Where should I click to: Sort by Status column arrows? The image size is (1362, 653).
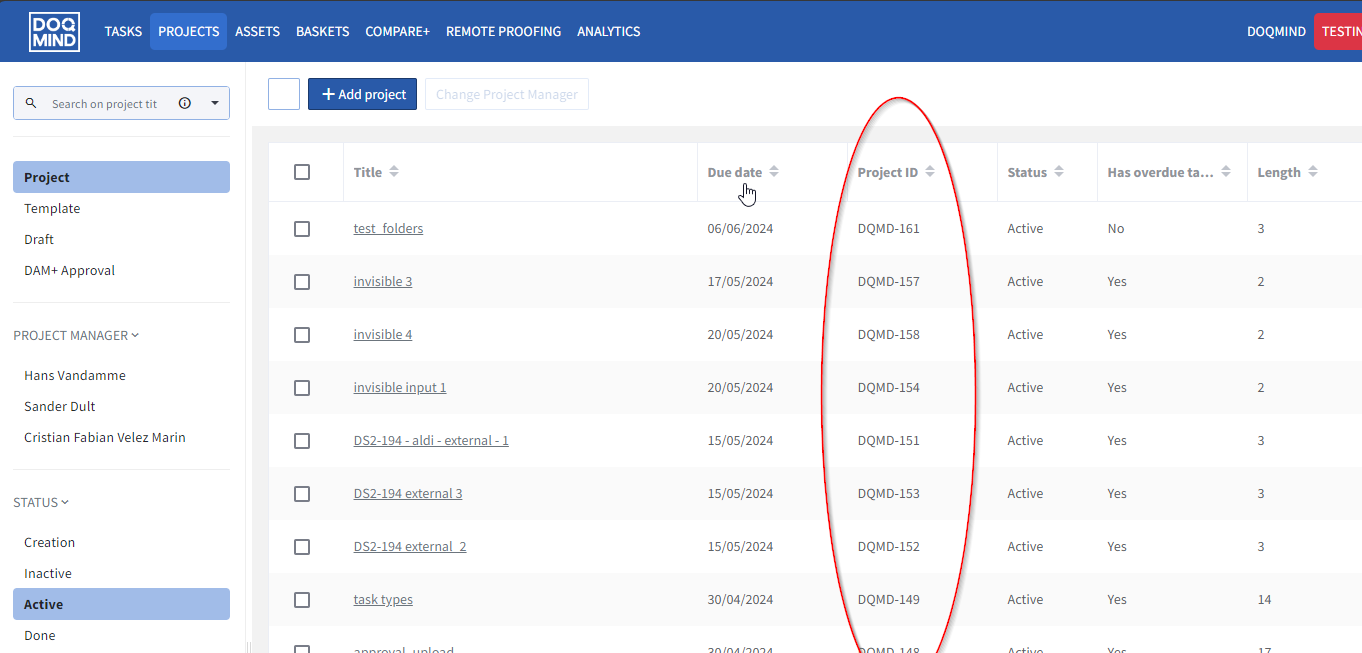(x=1059, y=172)
